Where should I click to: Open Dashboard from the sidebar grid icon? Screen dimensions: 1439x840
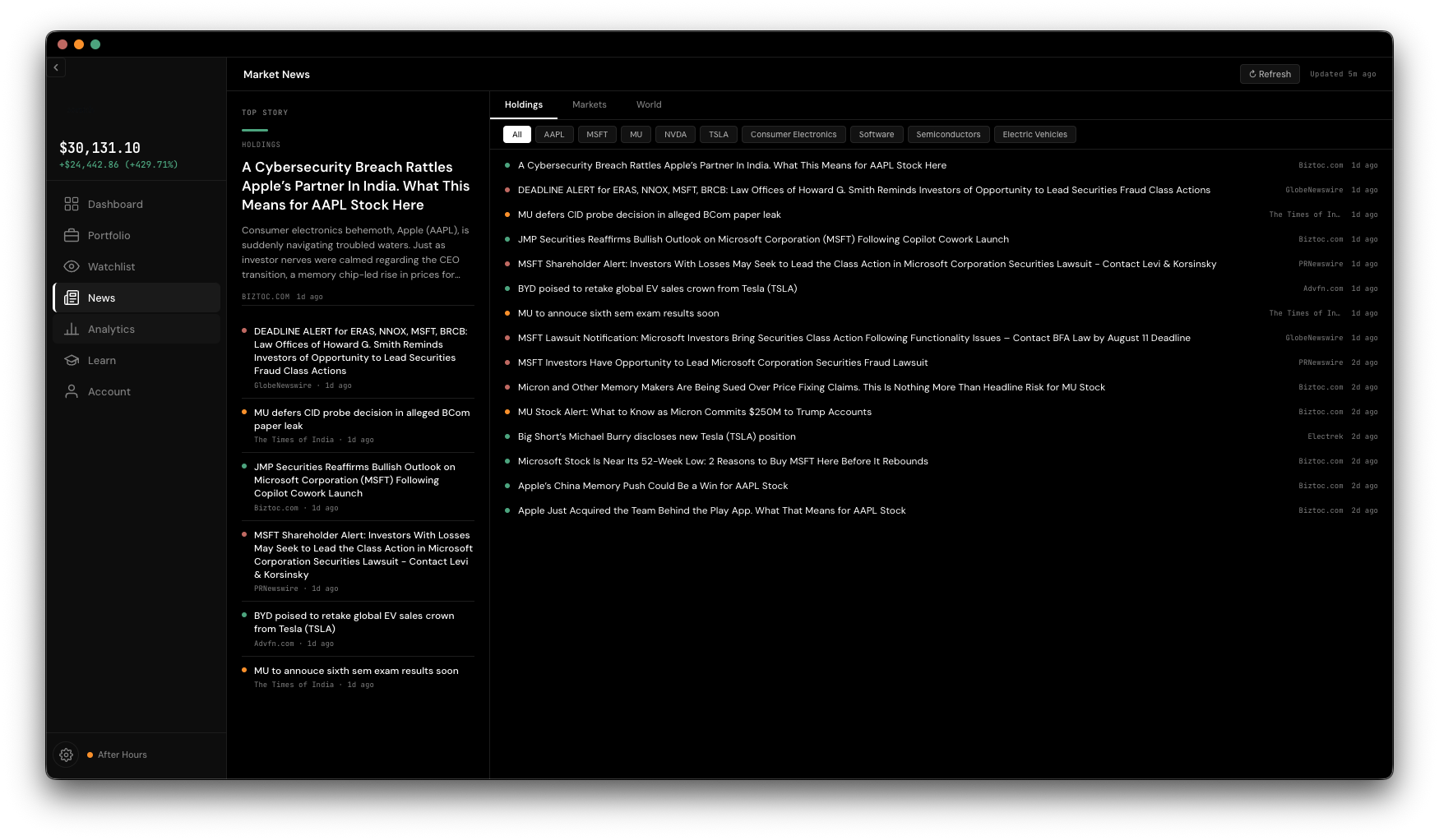click(72, 204)
